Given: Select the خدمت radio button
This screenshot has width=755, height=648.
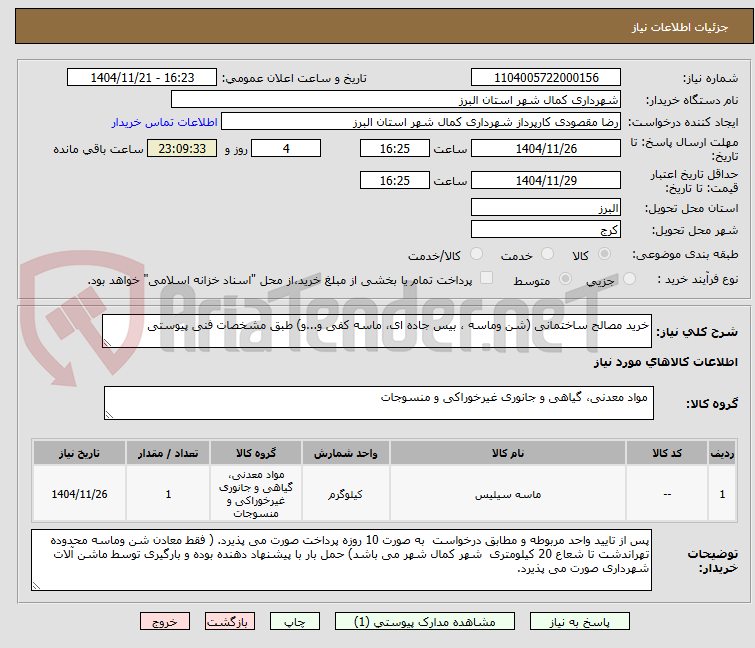Looking at the screenshot, I should (x=547, y=254).
